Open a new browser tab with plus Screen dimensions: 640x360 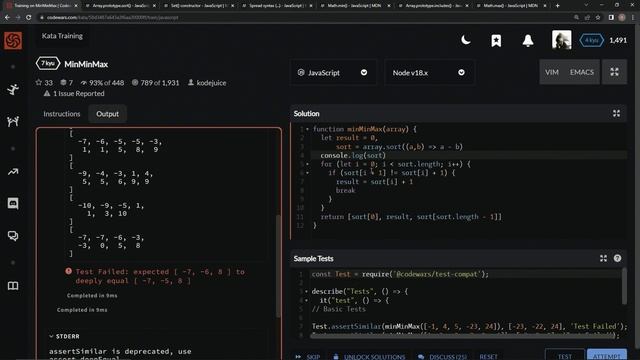(x=558, y=6)
